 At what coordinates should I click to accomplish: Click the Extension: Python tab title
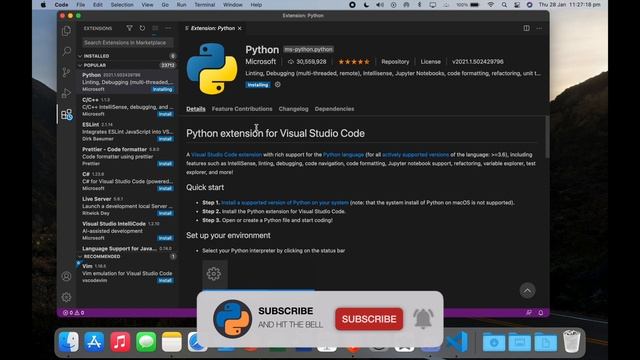click(213, 28)
